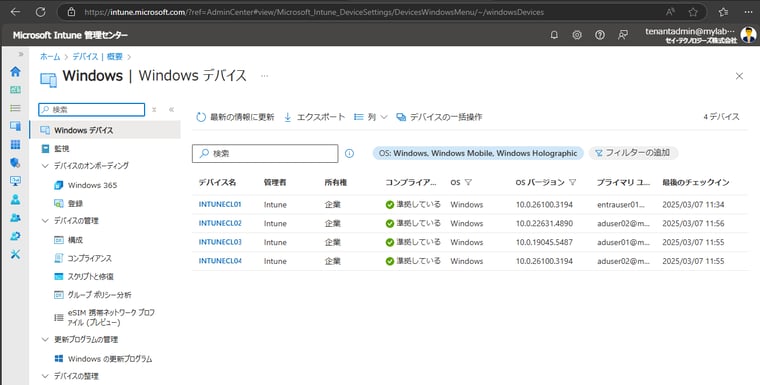
Task: Open Dashboard icon in left rail
Action: (16, 90)
